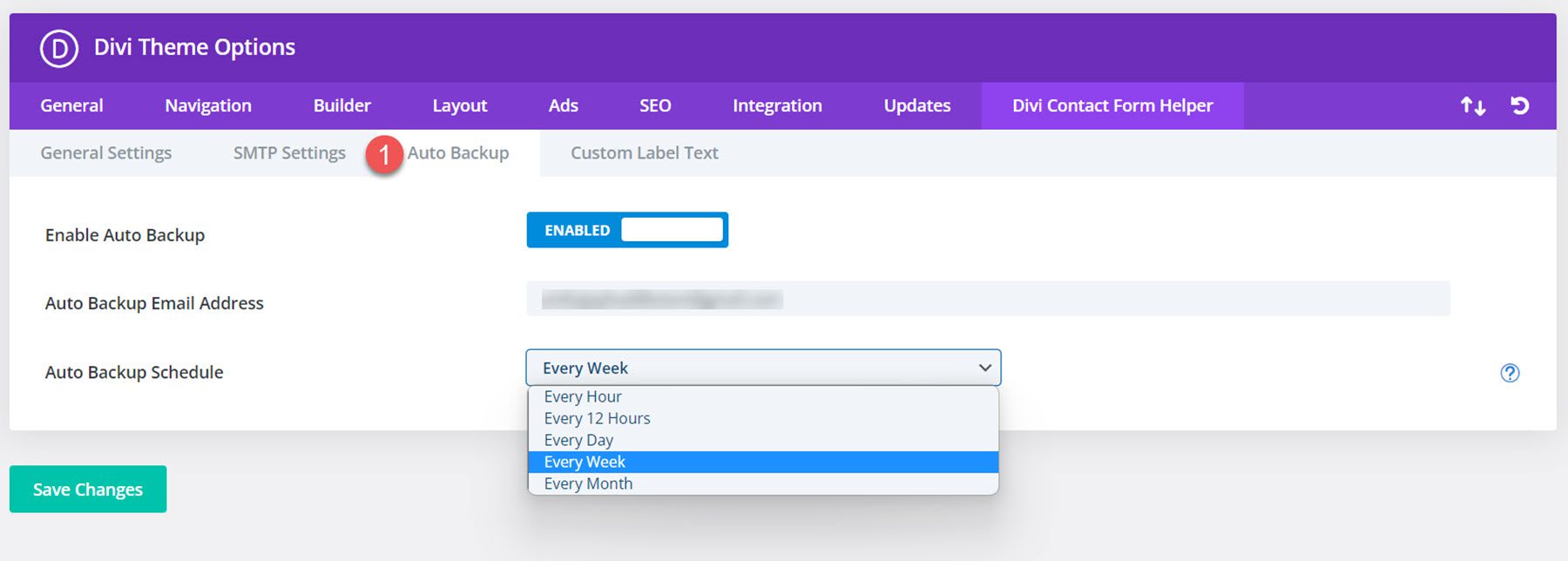This screenshot has width=1568, height=561.
Task: Switch to the Builder tab
Action: [x=342, y=105]
